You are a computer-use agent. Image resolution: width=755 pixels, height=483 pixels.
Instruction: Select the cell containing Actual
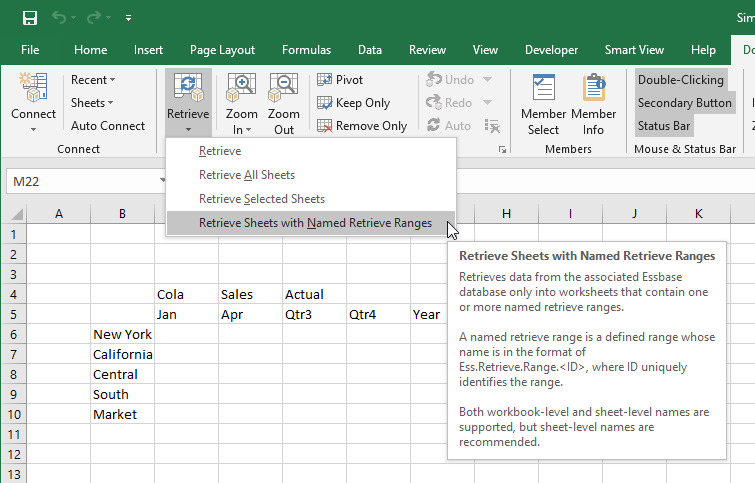click(x=314, y=294)
